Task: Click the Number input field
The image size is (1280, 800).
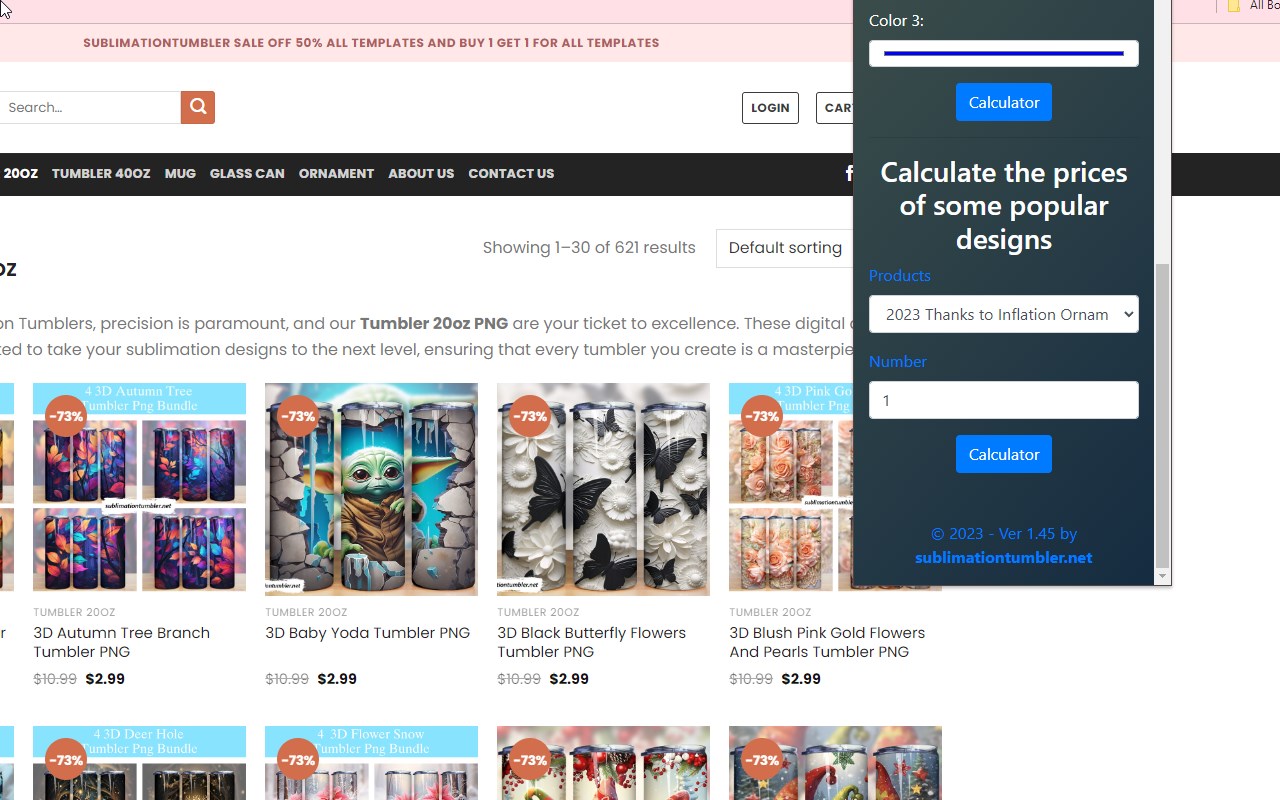Action: point(1004,400)
